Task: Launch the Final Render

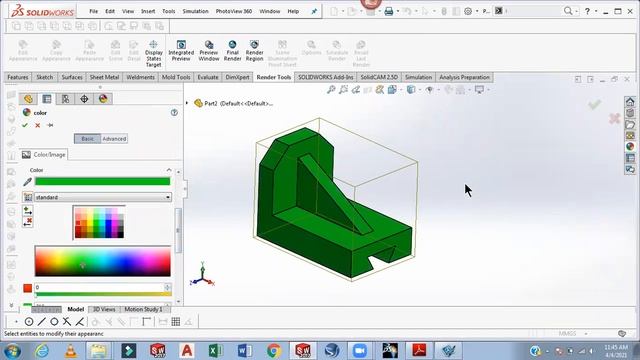Action: point(232,51)
